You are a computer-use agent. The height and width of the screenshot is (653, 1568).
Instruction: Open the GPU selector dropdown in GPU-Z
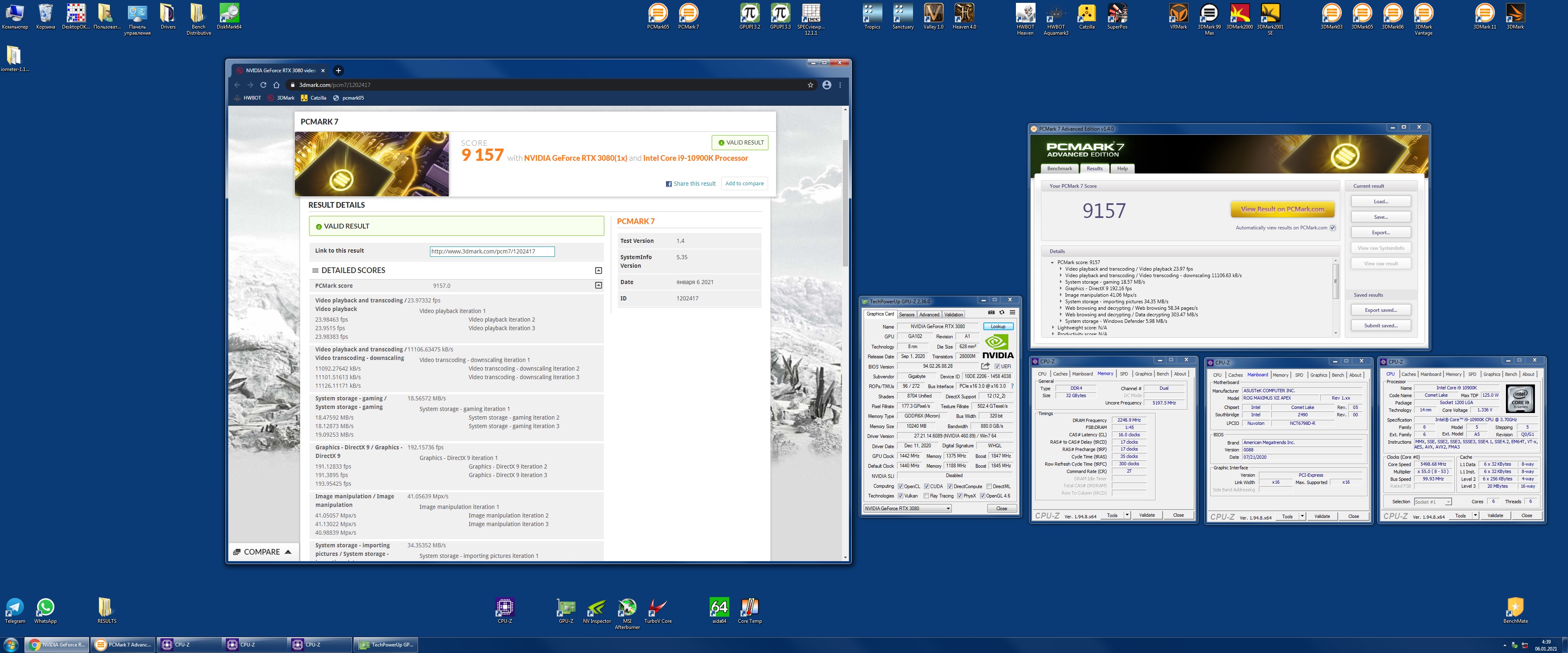click(907, 508)
